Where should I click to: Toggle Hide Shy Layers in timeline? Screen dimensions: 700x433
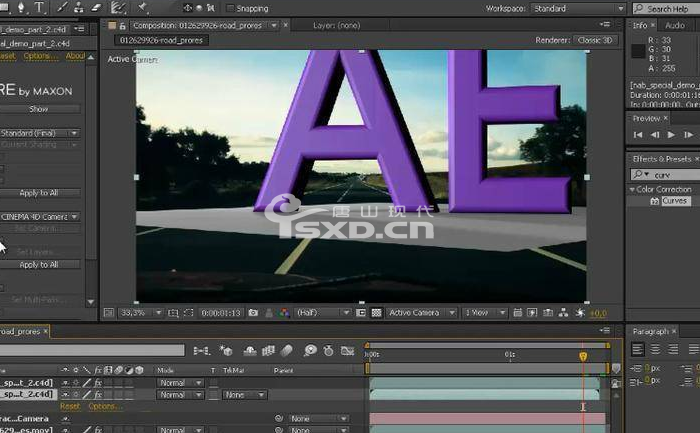[x=250, y=351]
